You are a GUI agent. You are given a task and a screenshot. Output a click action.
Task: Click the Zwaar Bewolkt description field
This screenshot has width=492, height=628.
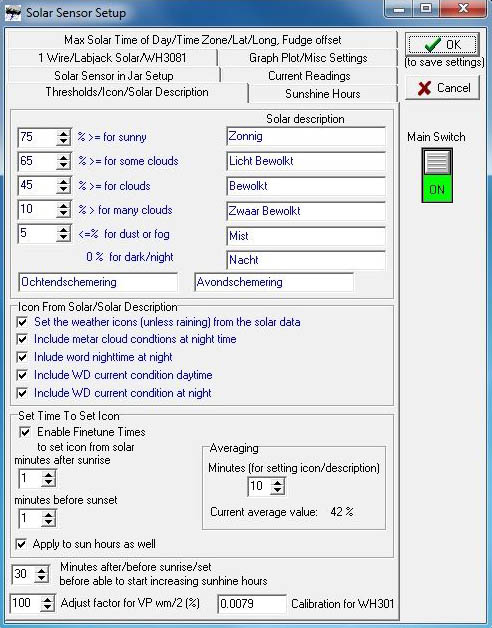coord(306,211)
